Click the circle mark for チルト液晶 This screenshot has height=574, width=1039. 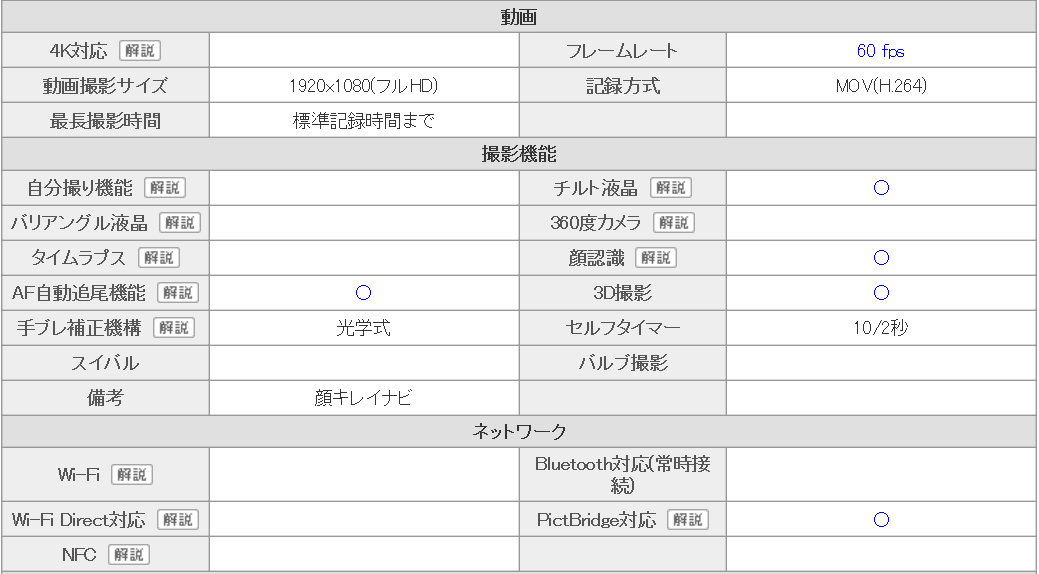[881, 188]
